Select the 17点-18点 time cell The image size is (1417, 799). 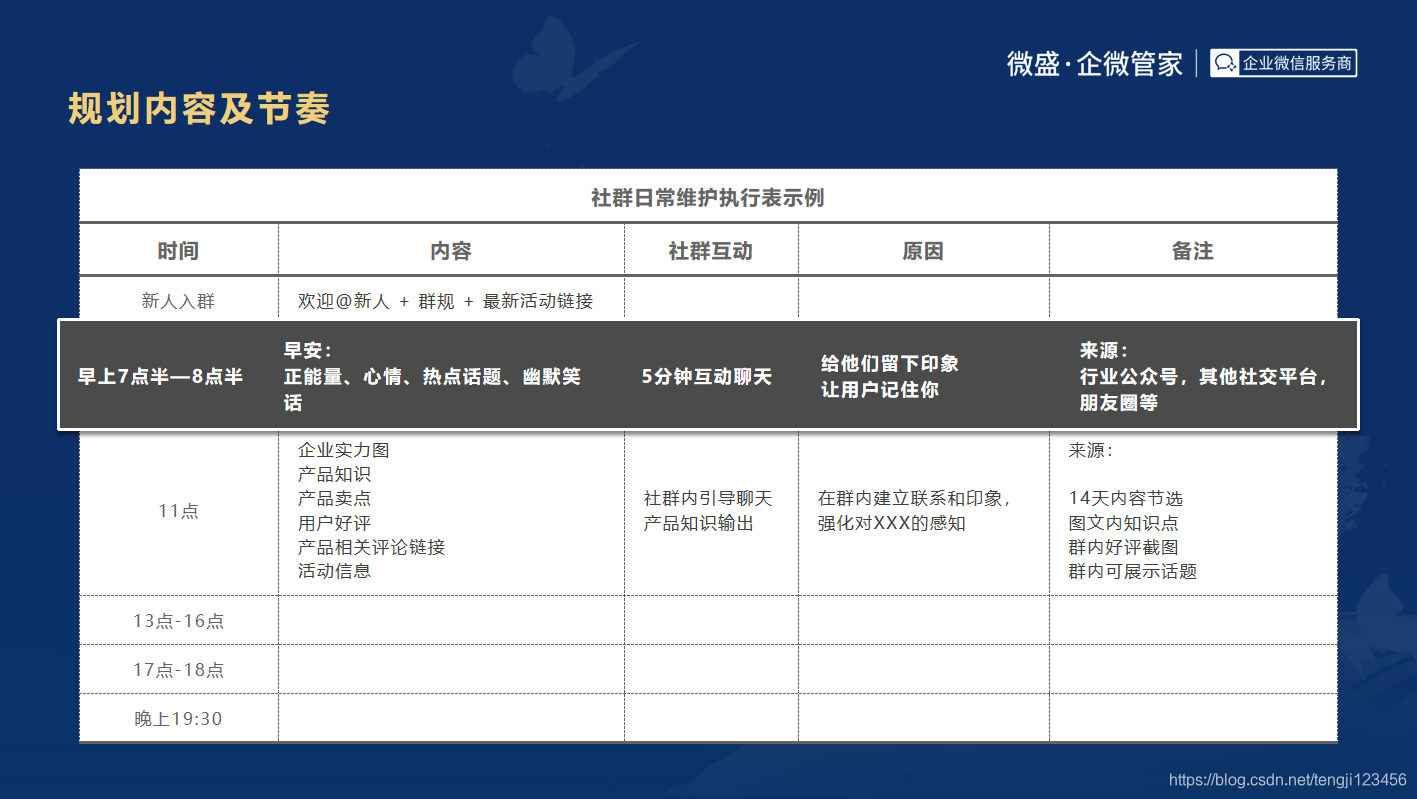click(x=178, y=670)
